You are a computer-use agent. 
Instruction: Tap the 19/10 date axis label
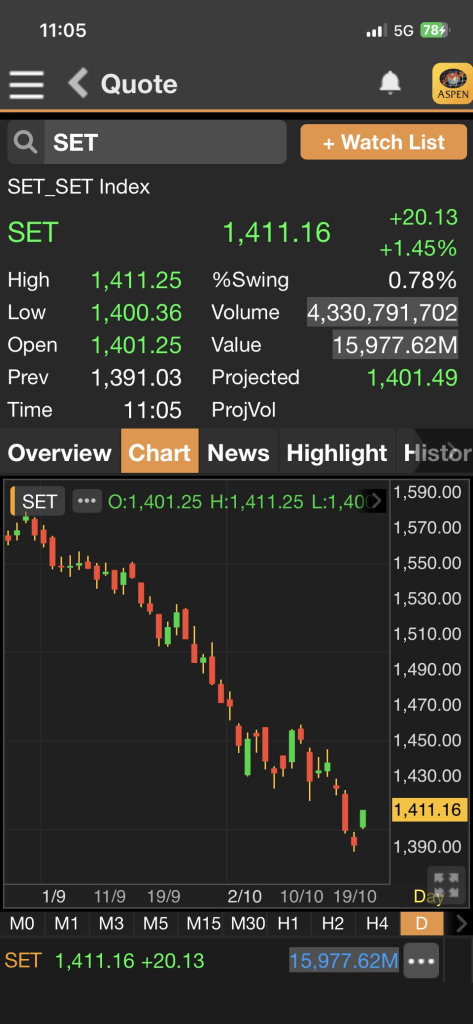click(x=355, y=895)
